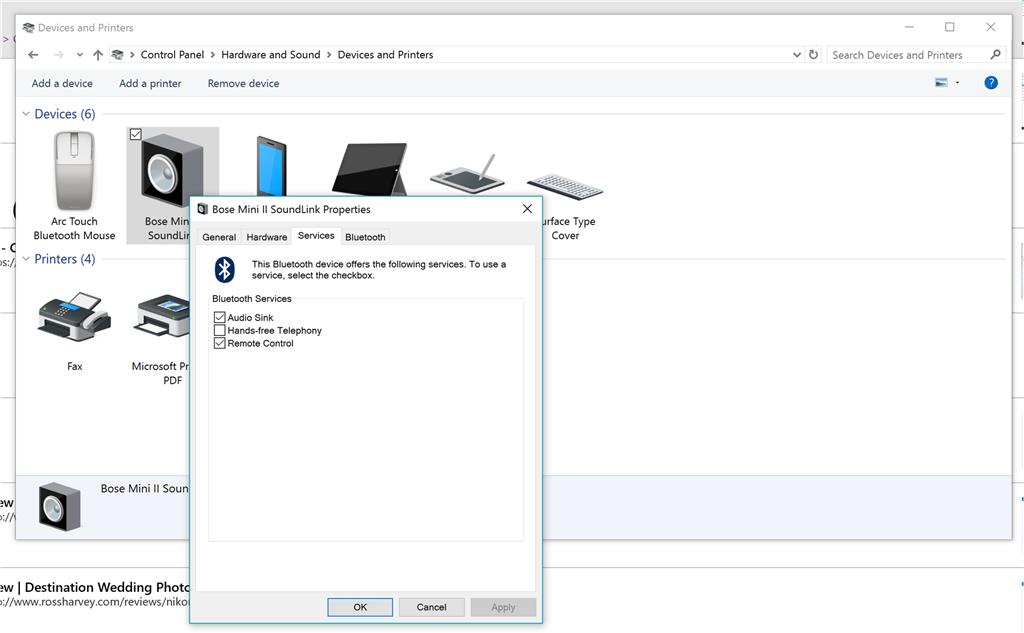Uncheck the Remote Control service
The width and height of the screenshot is (1024, 633).
click(x=219, y=343)
